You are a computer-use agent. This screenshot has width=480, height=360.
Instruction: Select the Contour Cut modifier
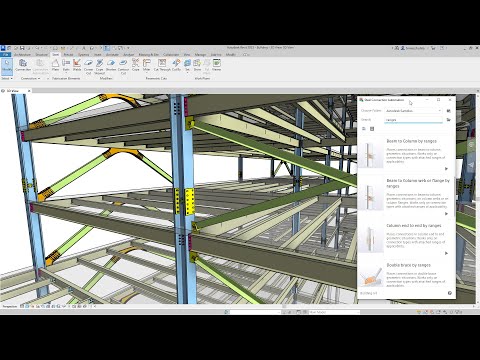[123, 66]
